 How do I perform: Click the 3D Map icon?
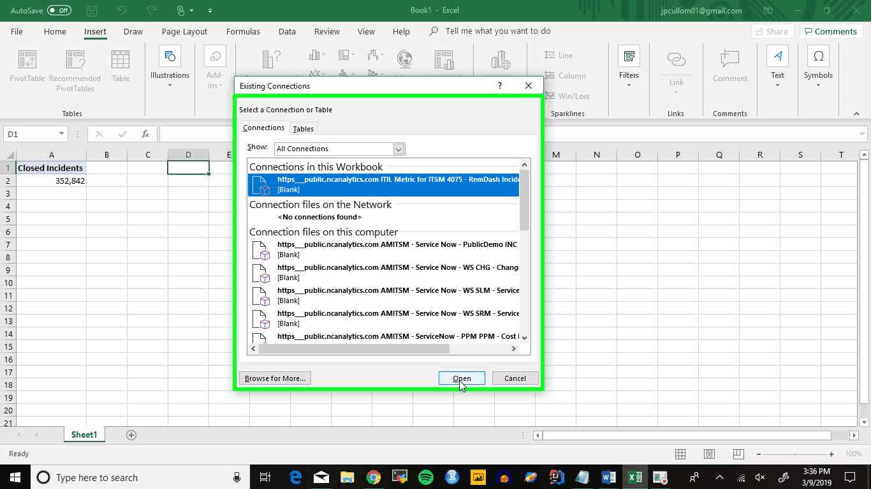click(x=501, y=60)
